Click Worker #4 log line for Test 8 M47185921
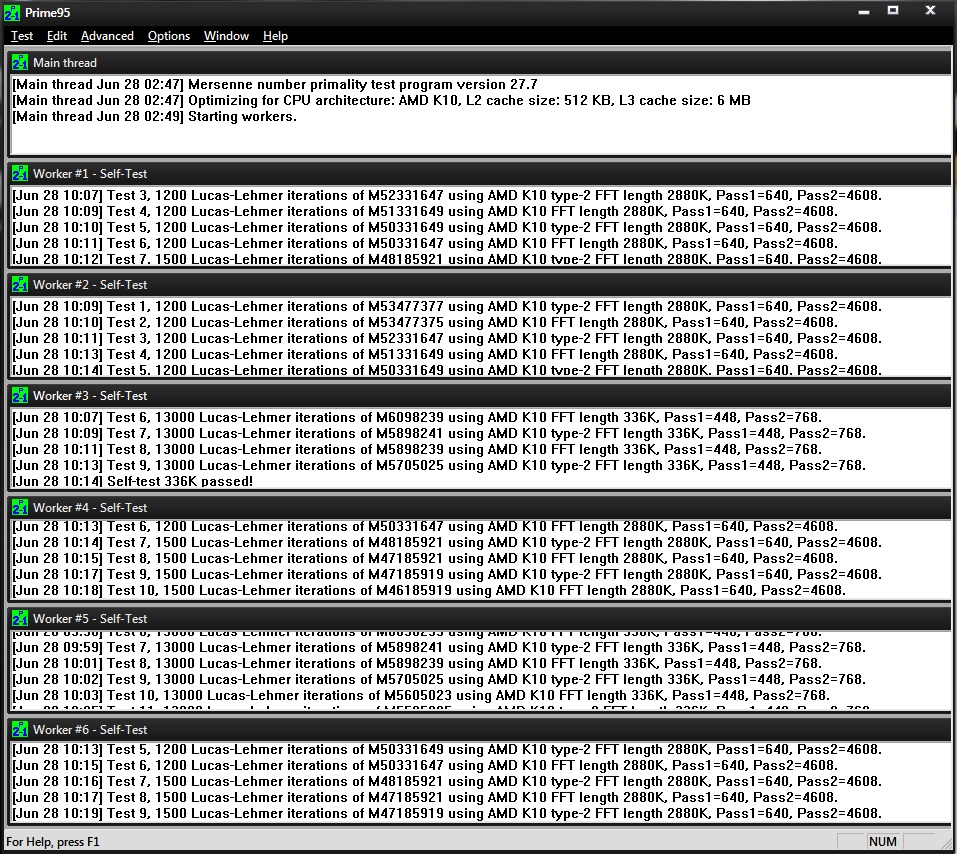Screen dimensions: 957x854 (x=425, y=558)
